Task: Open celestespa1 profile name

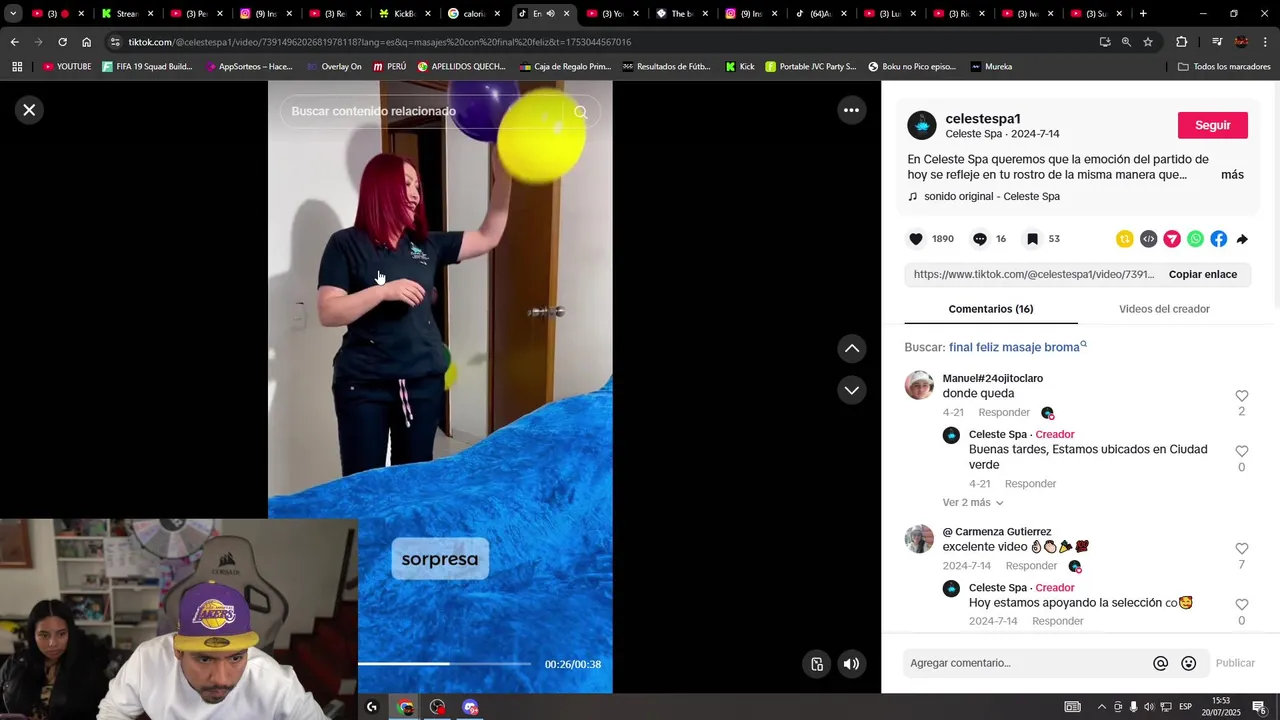Action: 983,118
